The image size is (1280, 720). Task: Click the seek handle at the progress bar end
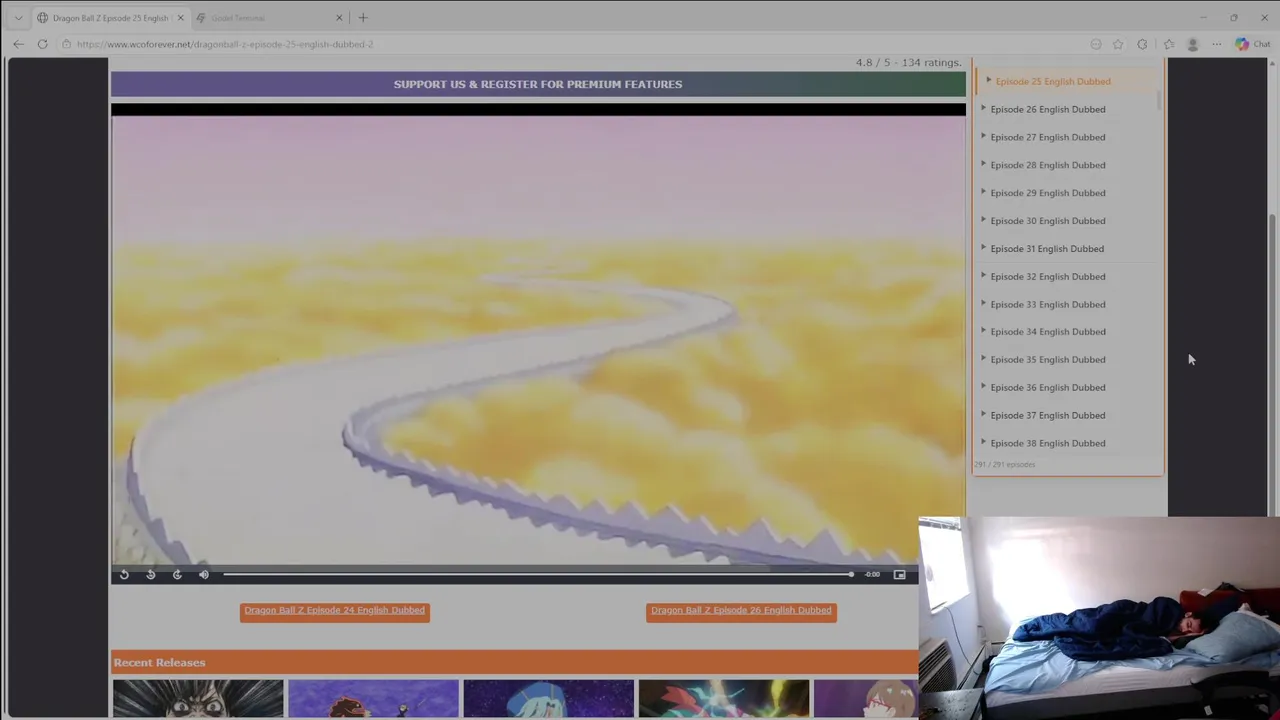(x=851, y=574)
